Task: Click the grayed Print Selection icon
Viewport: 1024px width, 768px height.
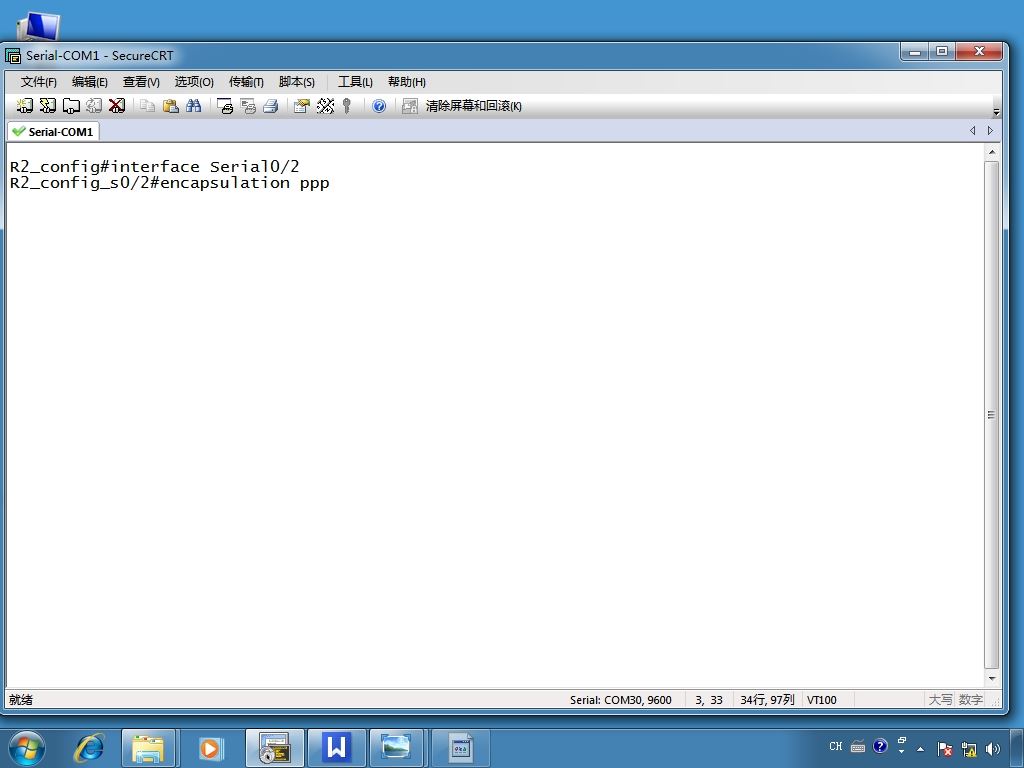Action: (248, 106)
